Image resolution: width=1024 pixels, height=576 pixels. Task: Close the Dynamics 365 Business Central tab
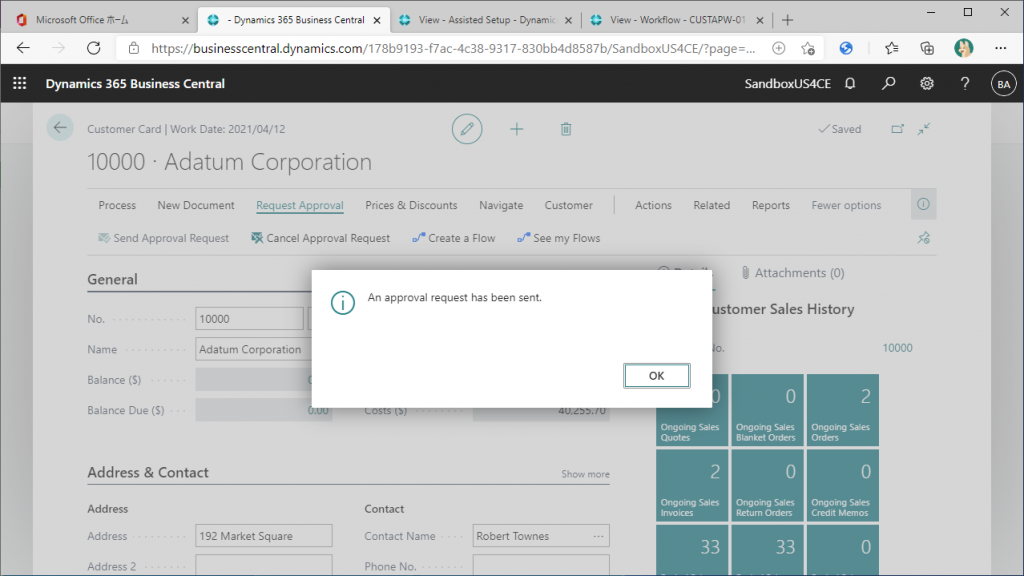[x=377, y=20]
